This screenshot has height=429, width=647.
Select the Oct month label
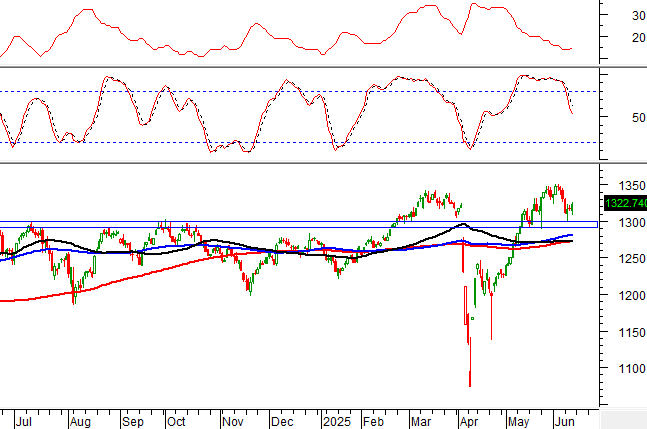pos(176,422)
